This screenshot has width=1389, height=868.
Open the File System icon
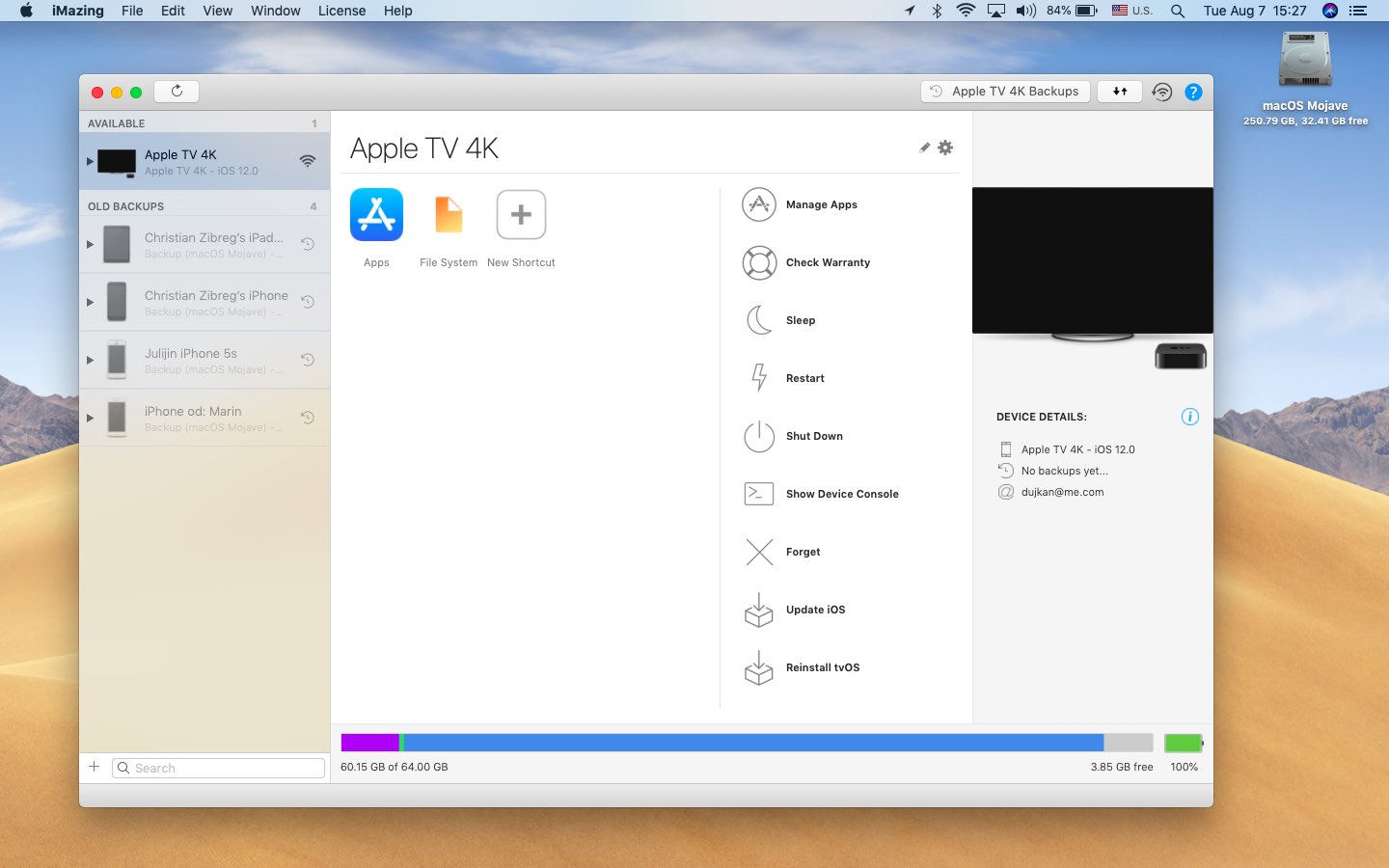(449, 215)
